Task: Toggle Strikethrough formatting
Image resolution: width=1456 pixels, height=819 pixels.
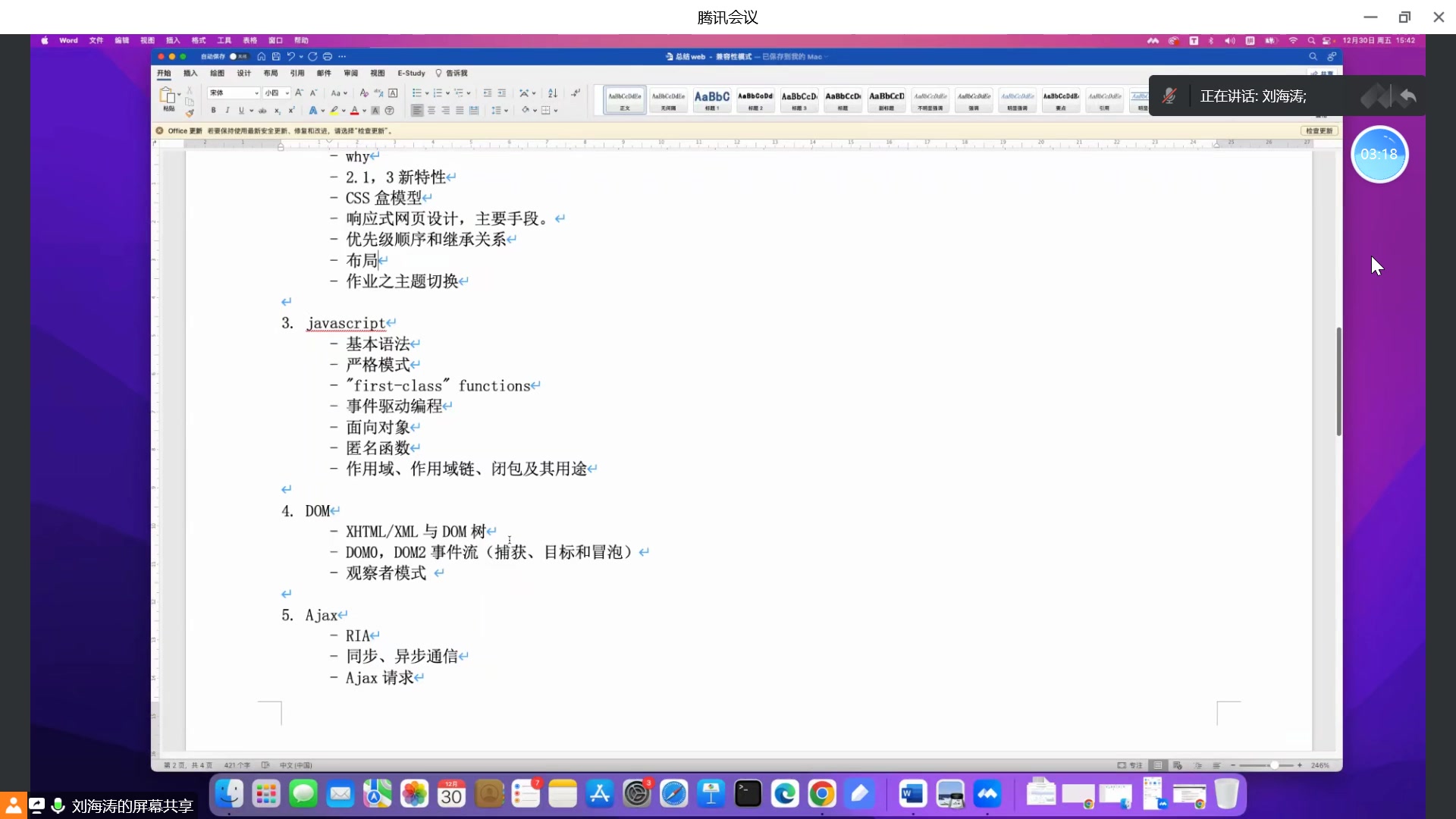Action: [x=262, y=111]
